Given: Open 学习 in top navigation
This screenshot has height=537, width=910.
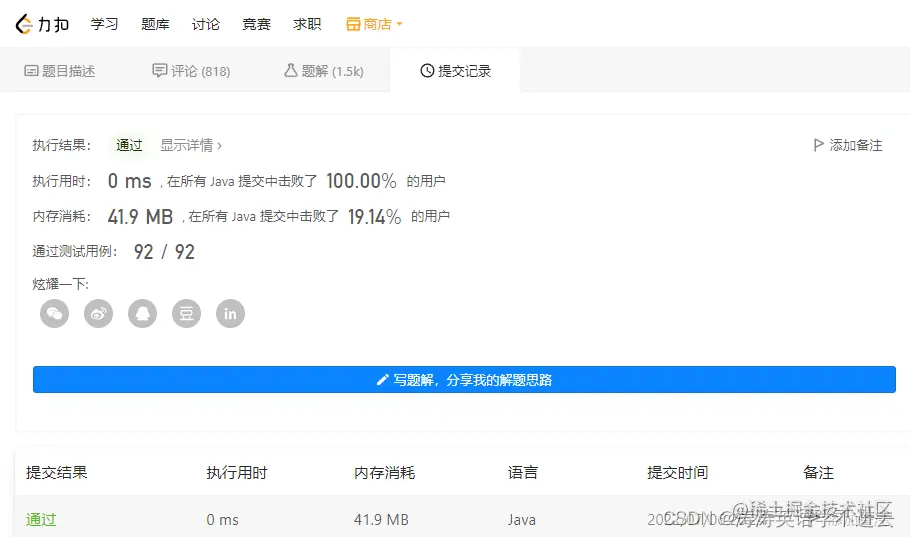Looking at the screenshot, I should pyautogui.click(x=104, y=24).
